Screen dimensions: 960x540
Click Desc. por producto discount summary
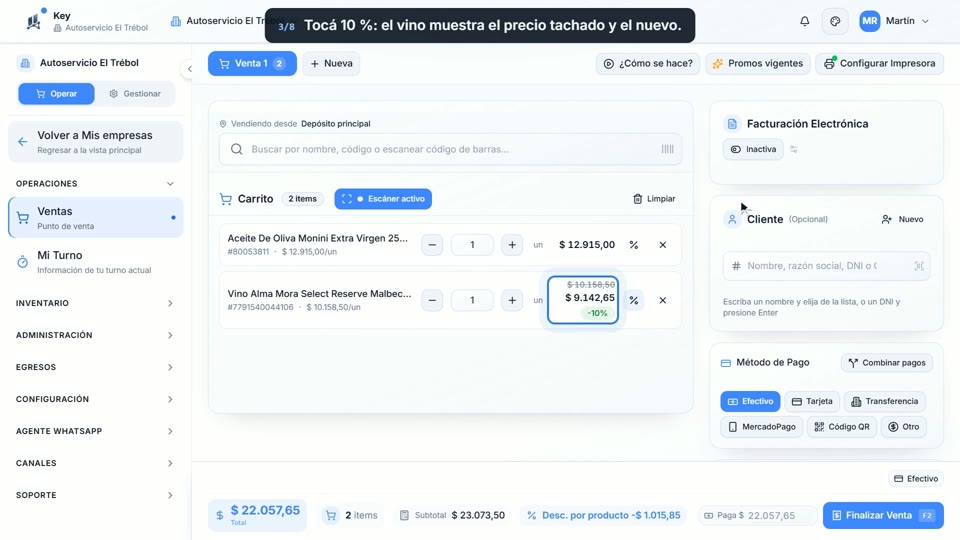point(604,516)
